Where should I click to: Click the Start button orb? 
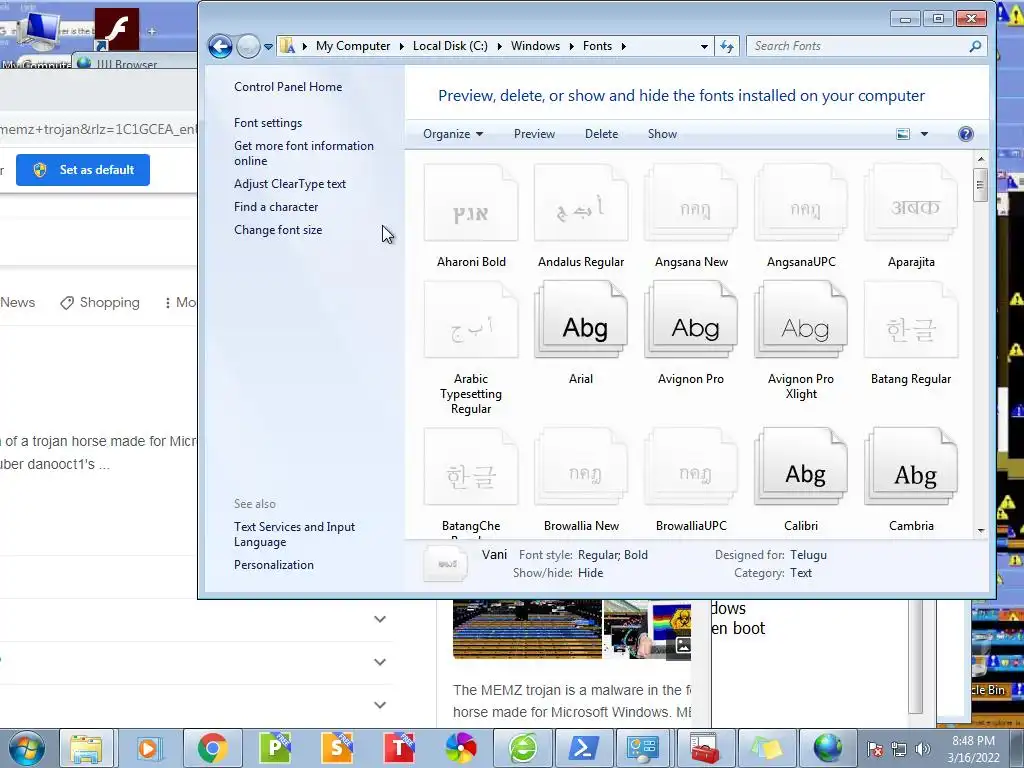(x=27, y=748)
